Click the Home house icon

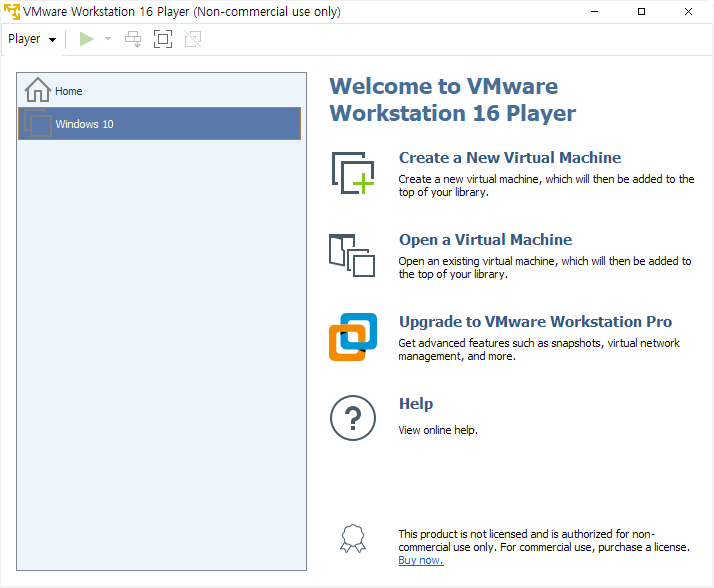(x=38, y=90)
